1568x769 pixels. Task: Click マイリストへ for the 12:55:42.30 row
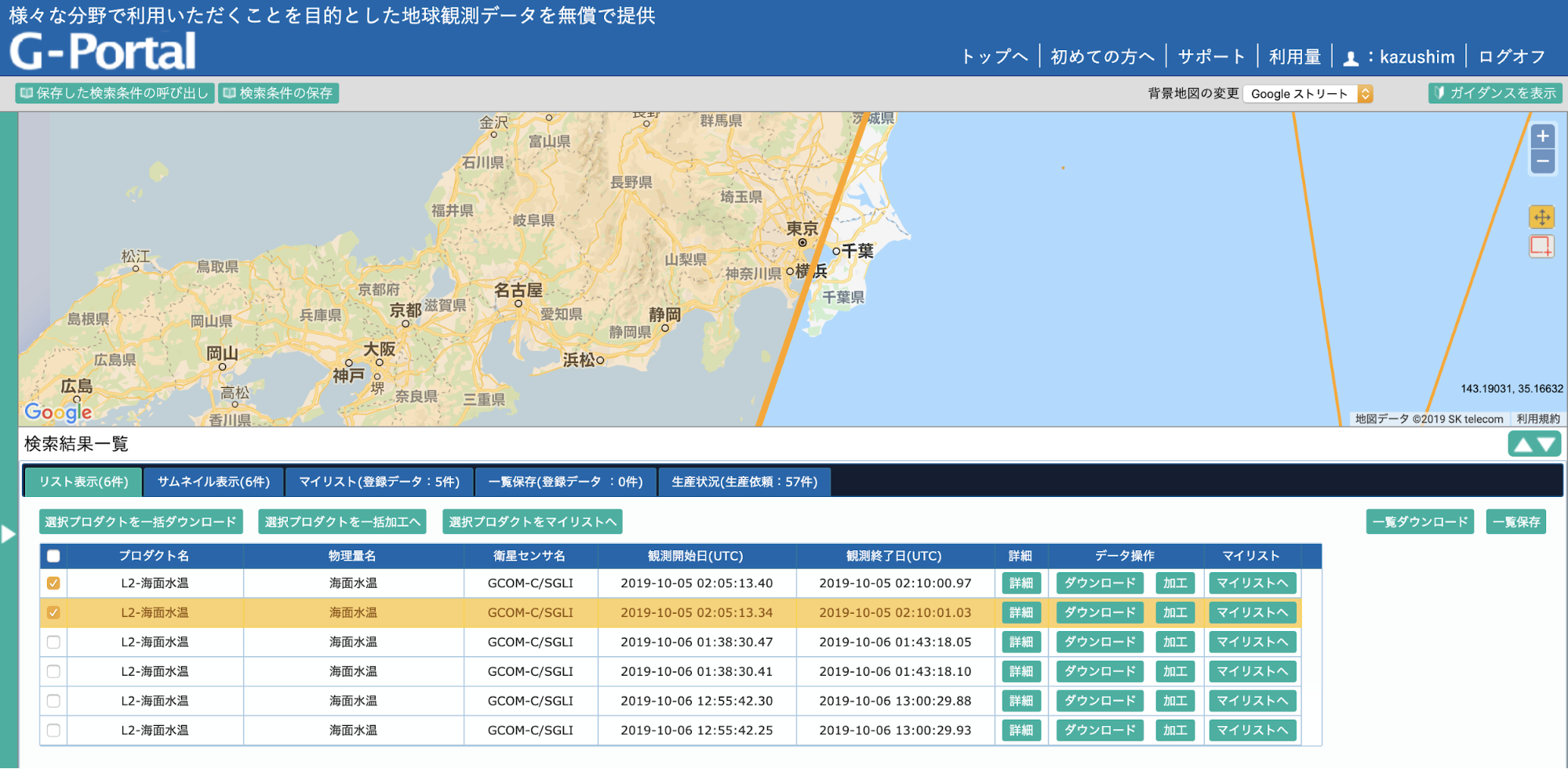coord(1252,701)
